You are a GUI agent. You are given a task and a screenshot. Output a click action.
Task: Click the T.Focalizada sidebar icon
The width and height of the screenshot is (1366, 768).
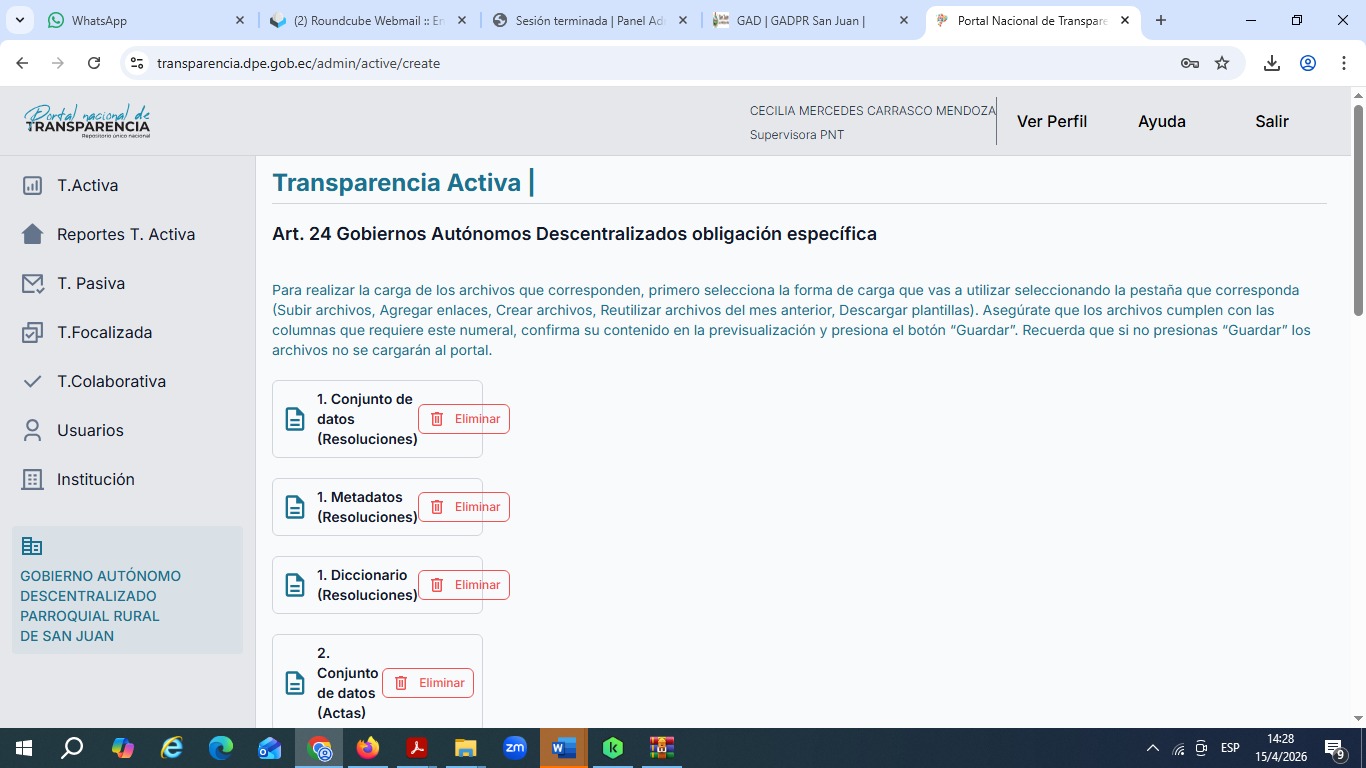tap(32, 332)
